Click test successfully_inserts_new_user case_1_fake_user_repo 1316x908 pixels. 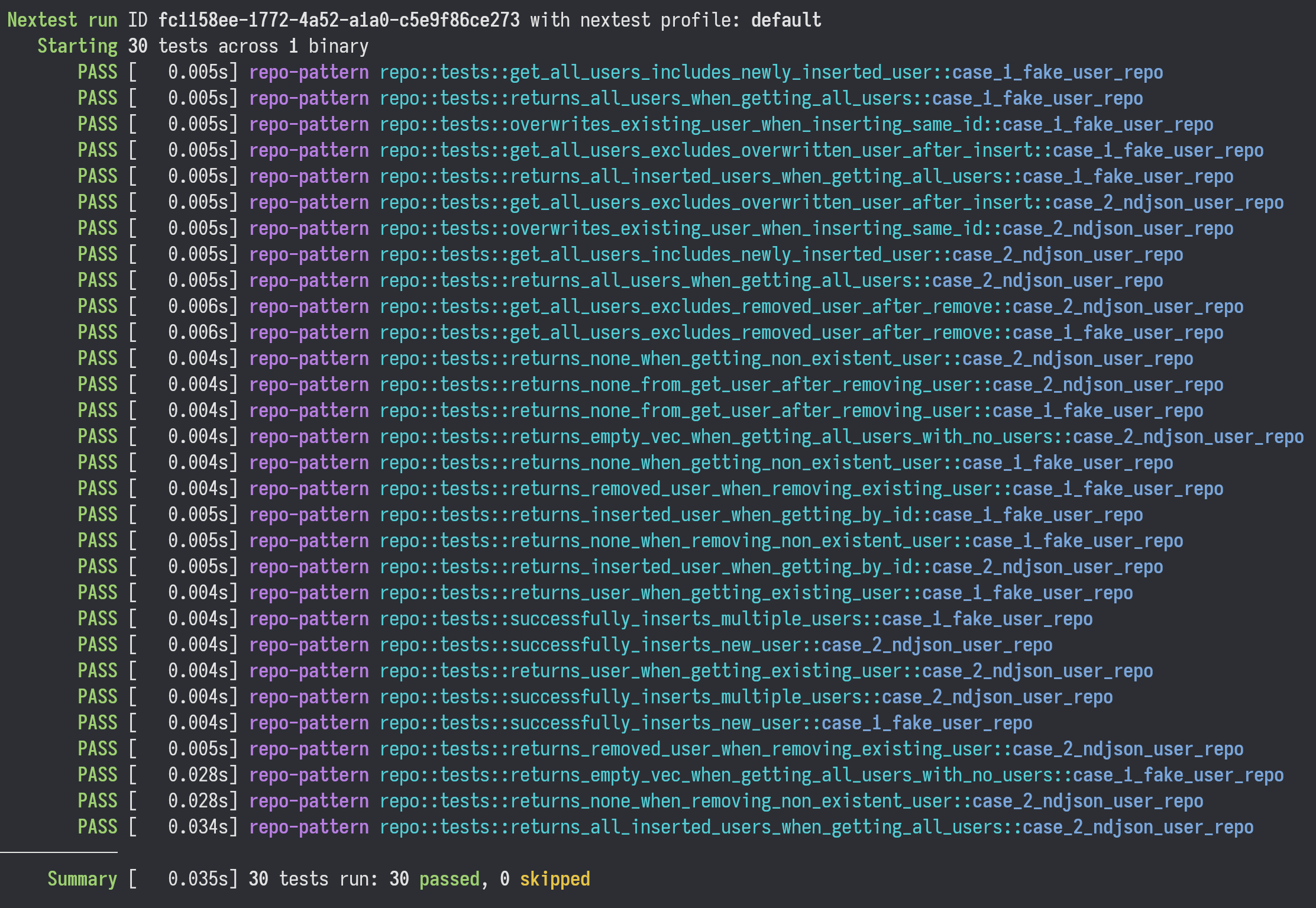(x=706, y=723)
